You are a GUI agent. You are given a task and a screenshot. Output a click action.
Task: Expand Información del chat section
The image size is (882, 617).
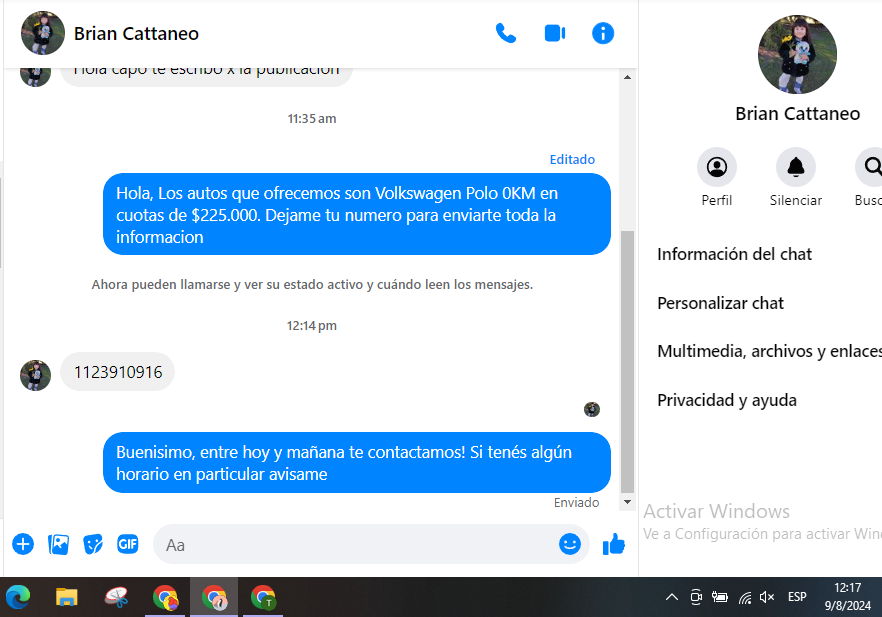coord(734,254)
